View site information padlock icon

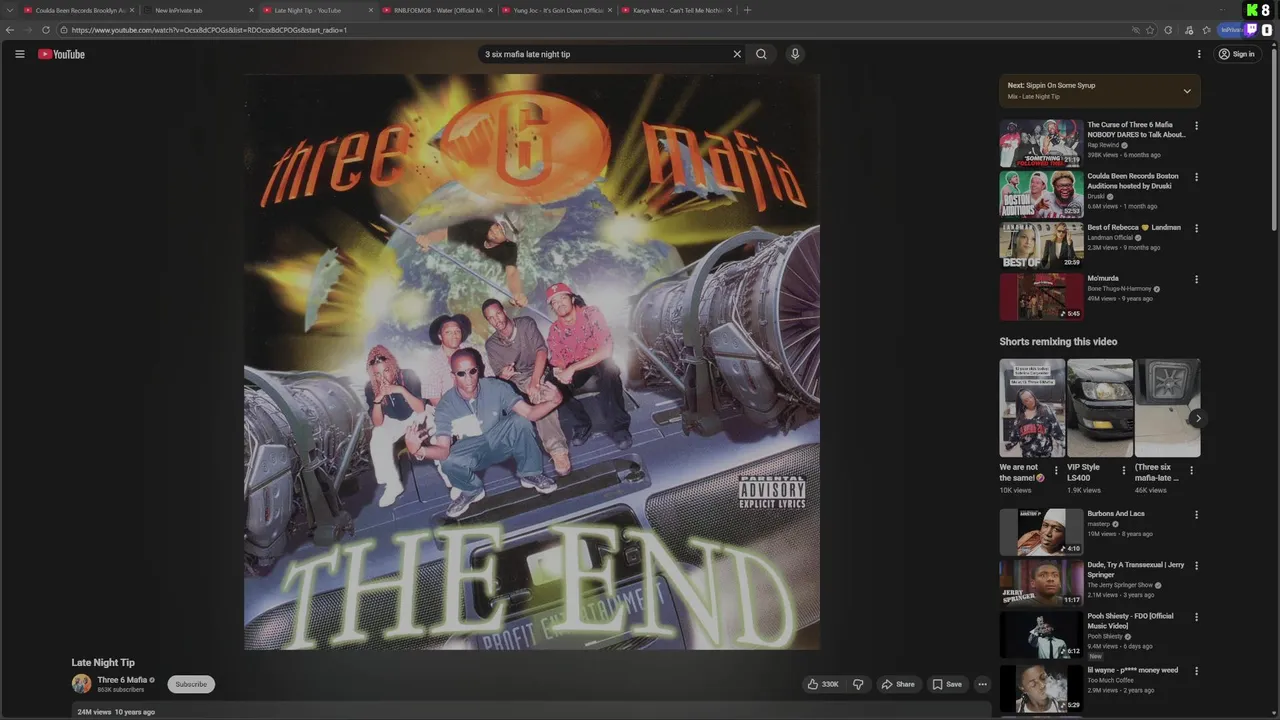click(x=64, y=30)
